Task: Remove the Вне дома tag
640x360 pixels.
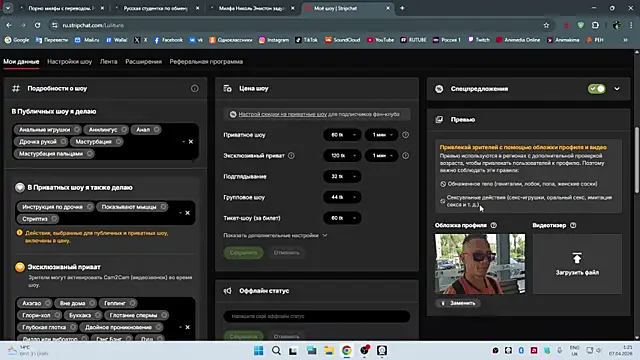Action: [92, 303]
